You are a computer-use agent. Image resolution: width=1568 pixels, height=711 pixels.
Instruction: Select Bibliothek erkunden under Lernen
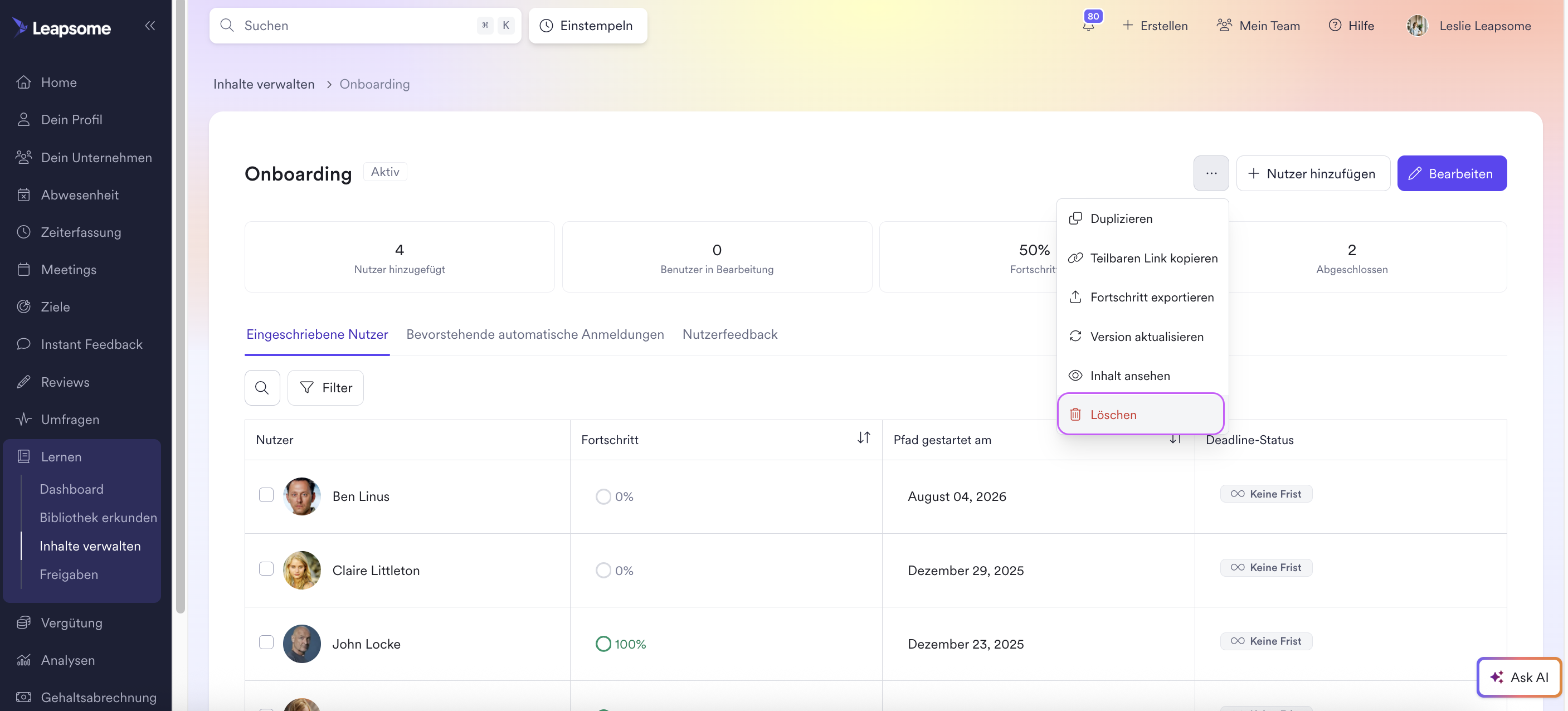click(98, 518)
